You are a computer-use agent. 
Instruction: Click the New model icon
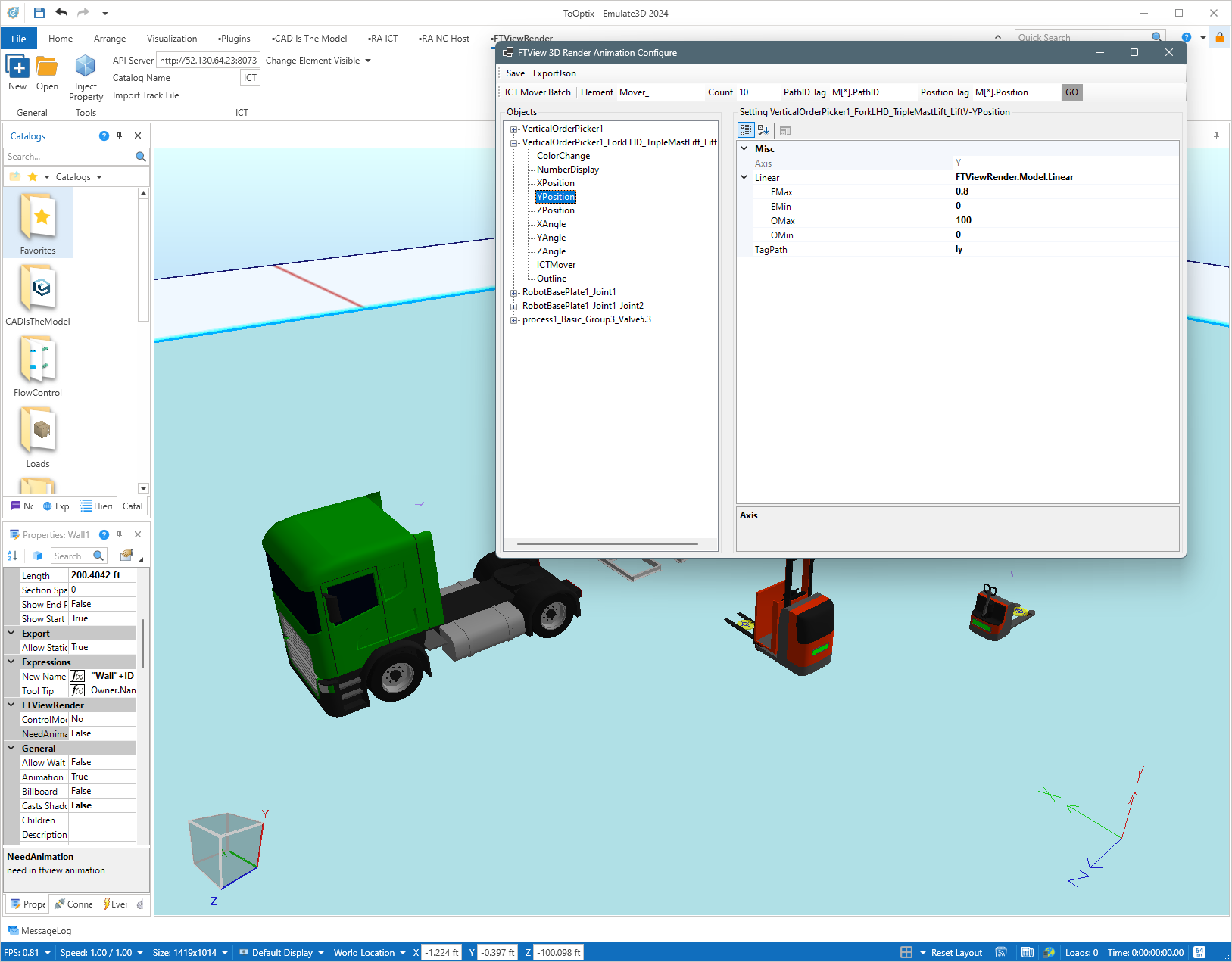[17, 67]
